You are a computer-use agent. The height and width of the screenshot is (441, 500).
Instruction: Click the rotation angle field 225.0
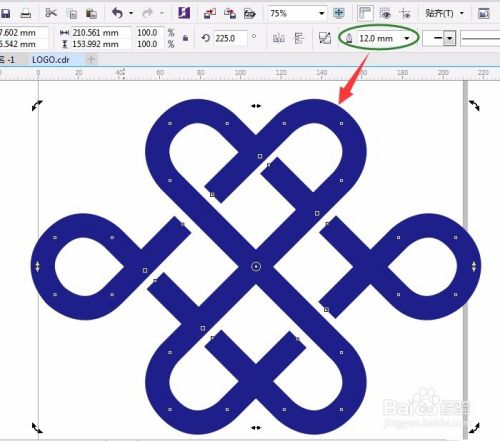[230, 38]
